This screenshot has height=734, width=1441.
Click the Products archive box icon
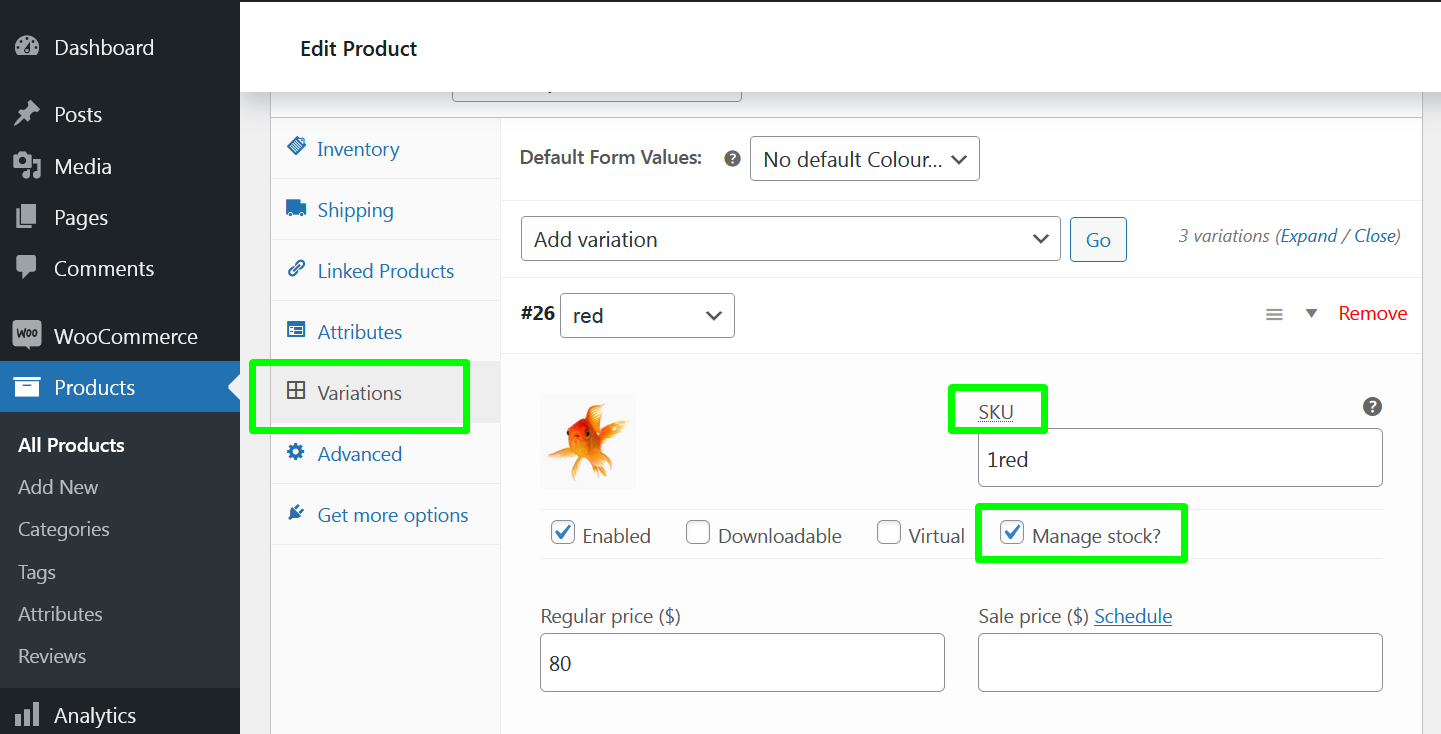pos(27,387)
